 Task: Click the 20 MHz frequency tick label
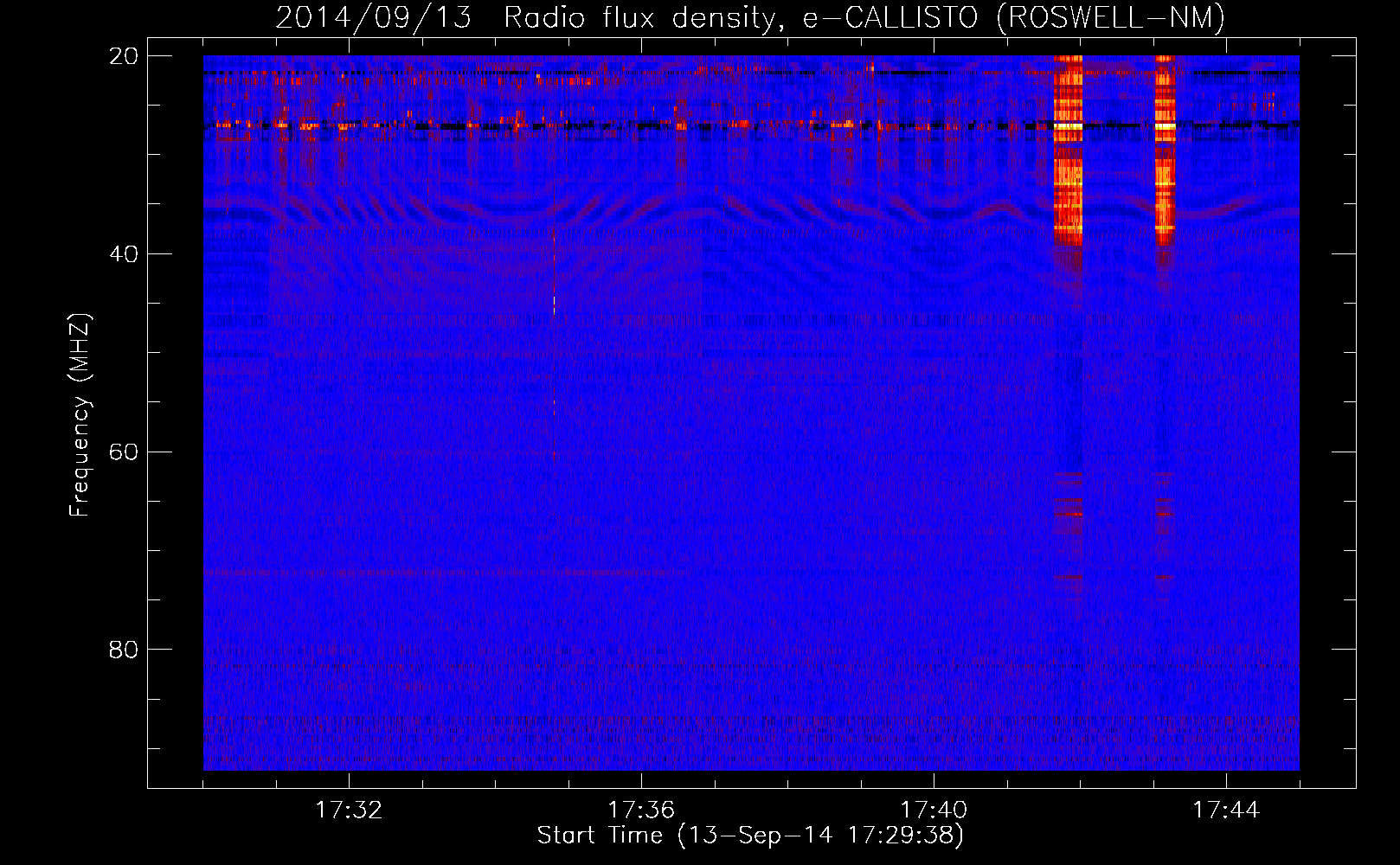pyautogui.click(x=124, y=56)
